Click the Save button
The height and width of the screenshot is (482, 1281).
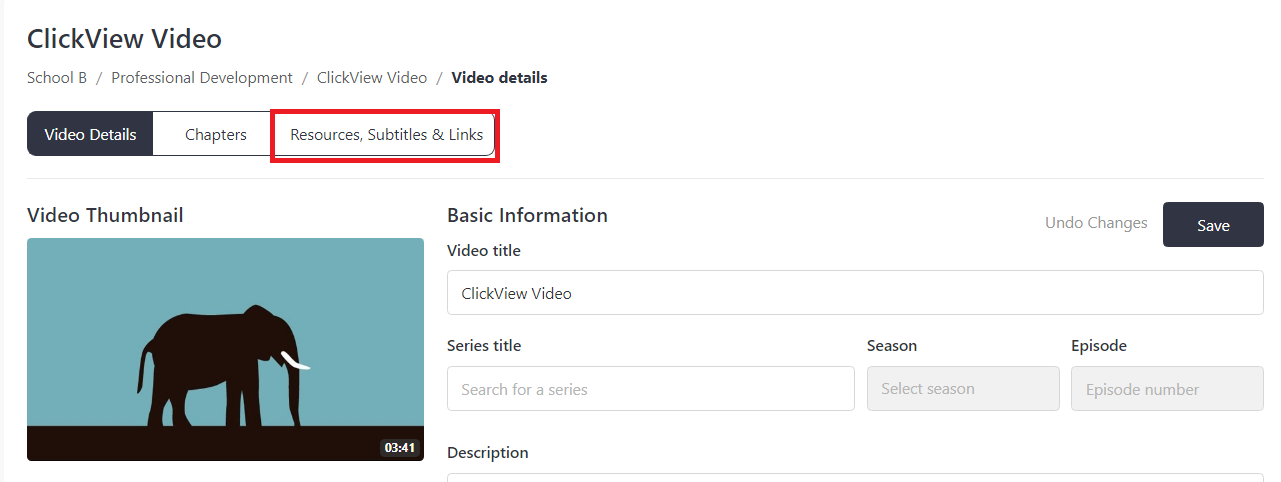1213,225
